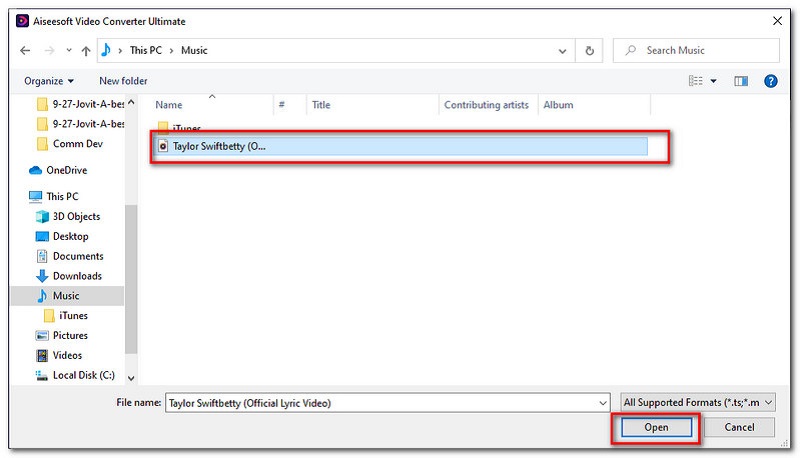Click the Documents icon in sidebar
The width and height of the screenshot is (800, 458).
(42, 256)
